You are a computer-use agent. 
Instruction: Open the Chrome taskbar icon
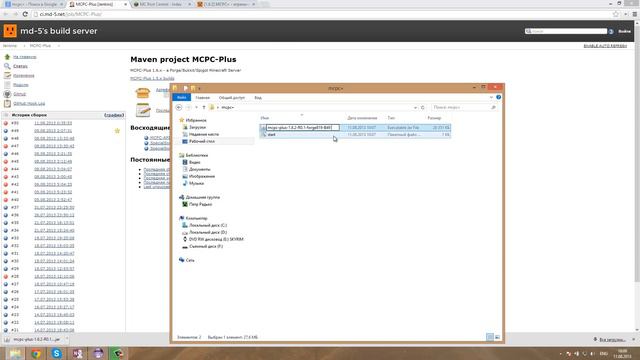(x=36, y=353)
